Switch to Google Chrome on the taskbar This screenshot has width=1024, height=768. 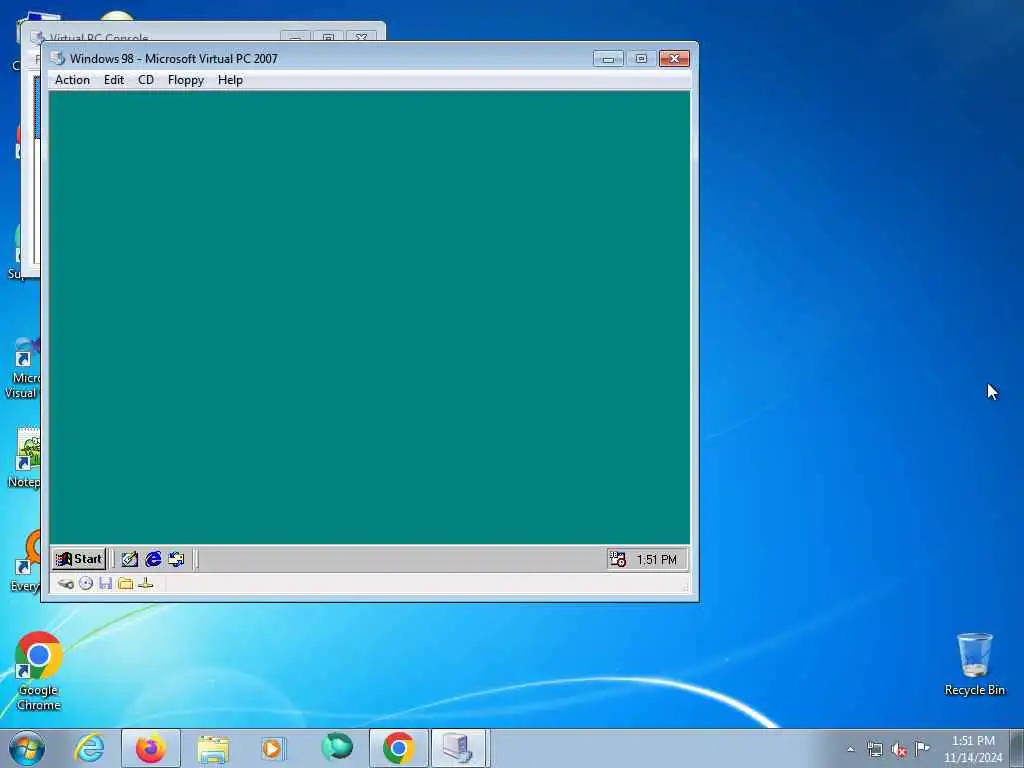tap(398, 748)
